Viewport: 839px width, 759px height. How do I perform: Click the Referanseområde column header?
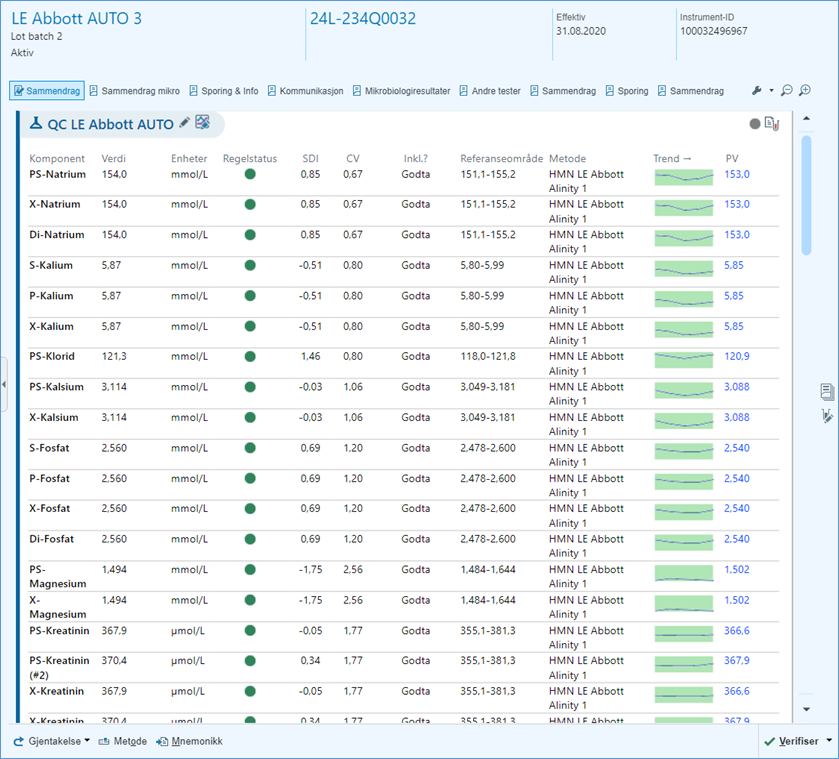pos(501,158)
